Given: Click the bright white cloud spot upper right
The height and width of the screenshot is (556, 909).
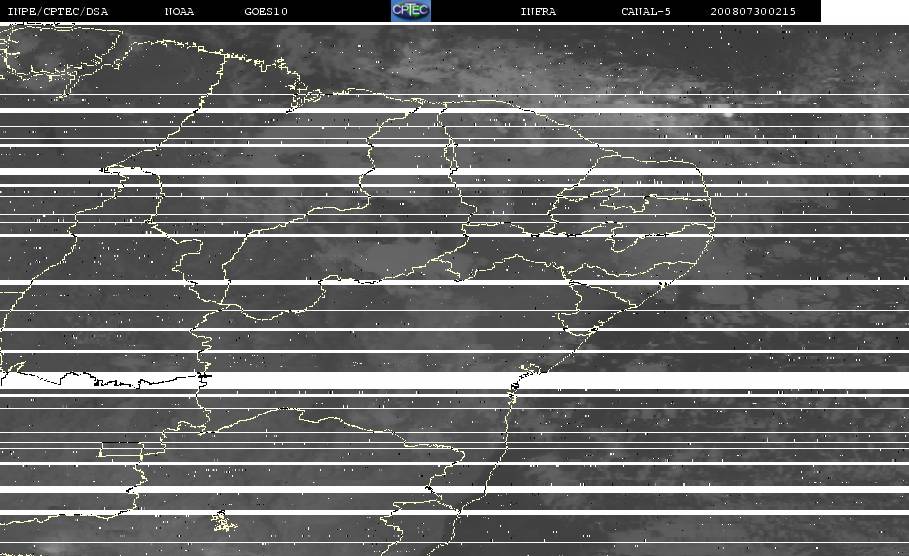Looking at the screenshot, I should [728, 114].
